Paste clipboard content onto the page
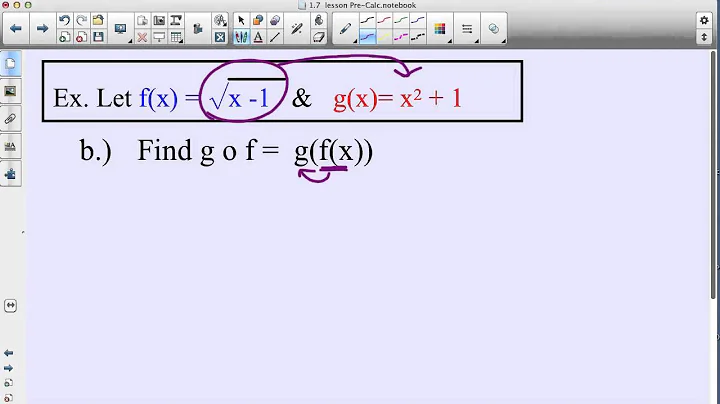This screenshot has width=720, height=404. tap(142, 20)
